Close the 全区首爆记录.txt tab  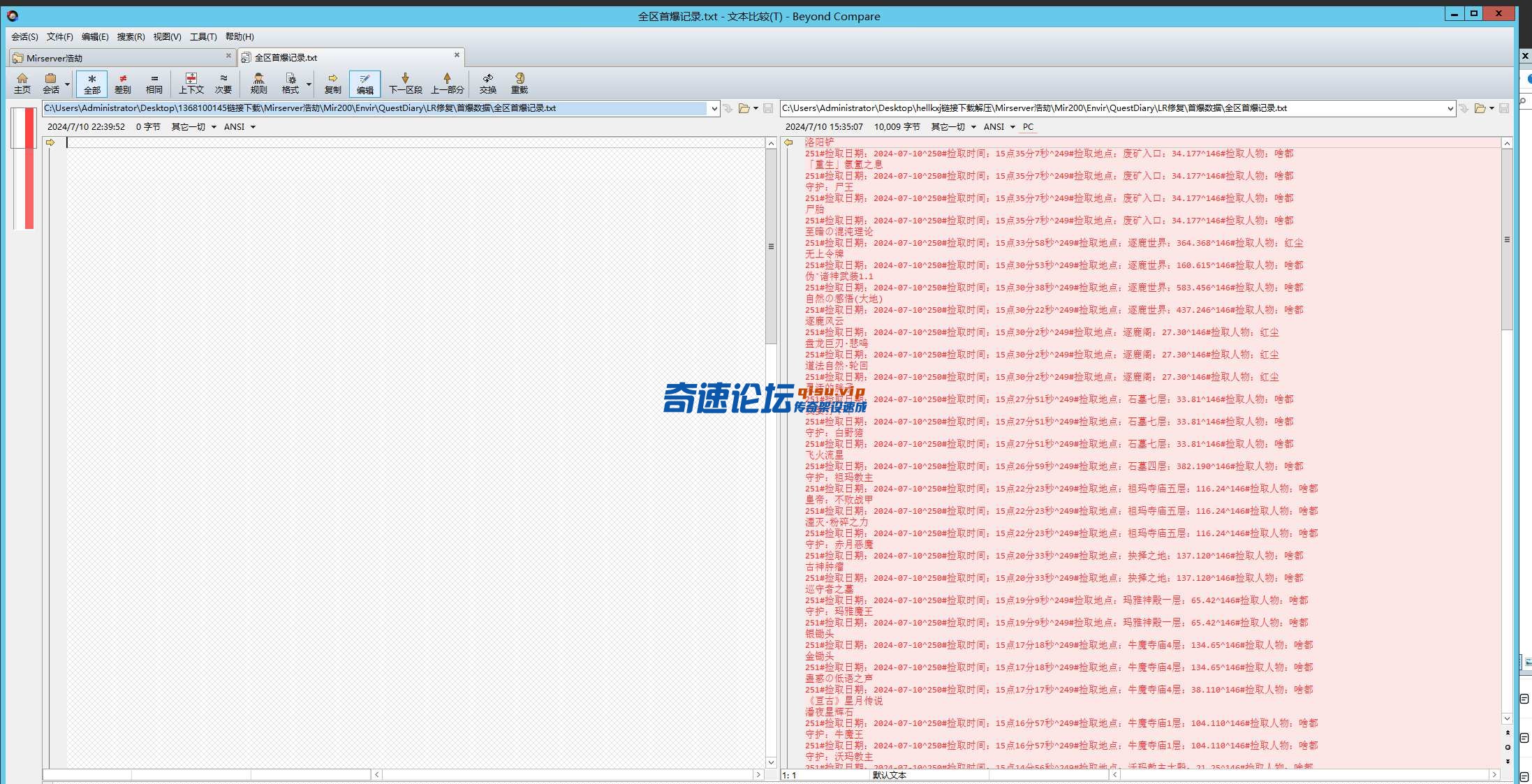(x=457, y=55)
